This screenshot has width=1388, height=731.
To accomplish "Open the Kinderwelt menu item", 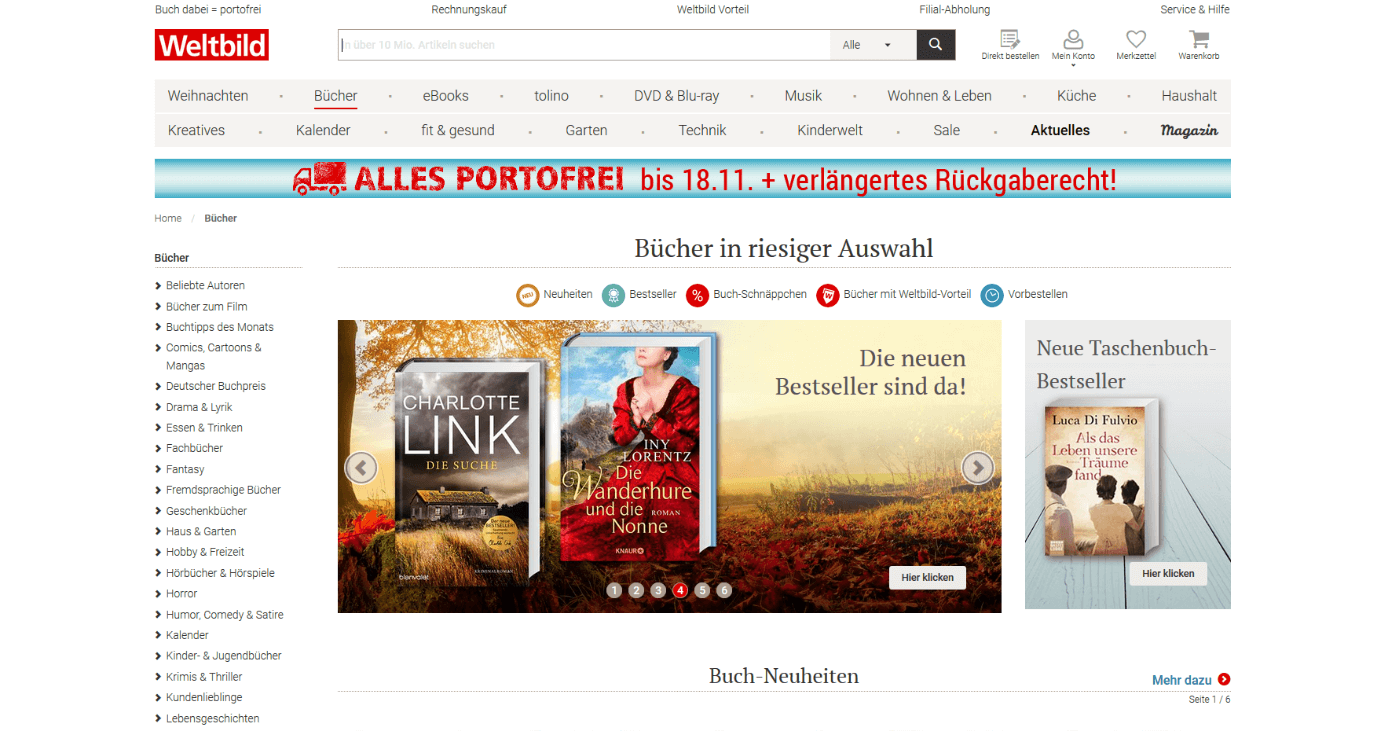I will [830, 130].
